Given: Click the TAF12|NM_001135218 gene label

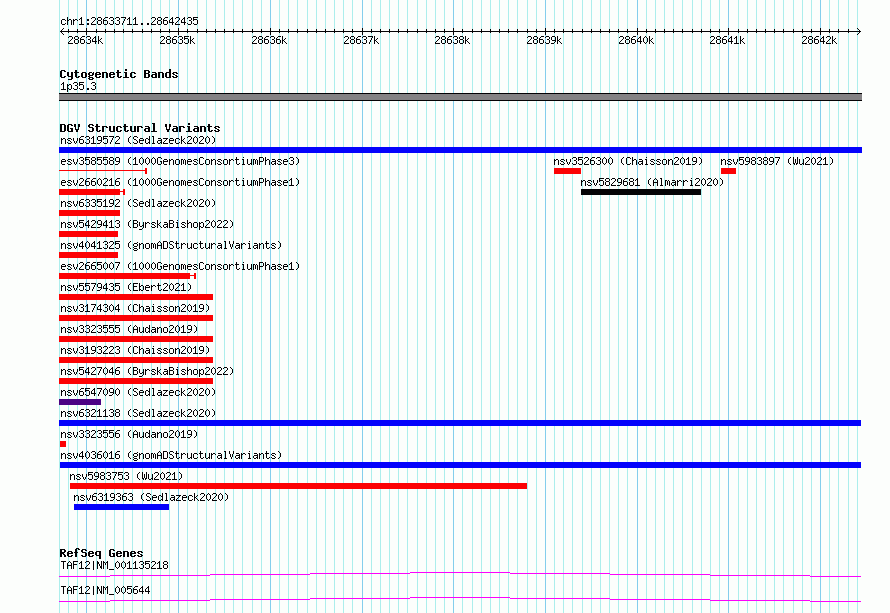Looking at the screenshot, I should [x=114, y=565].
